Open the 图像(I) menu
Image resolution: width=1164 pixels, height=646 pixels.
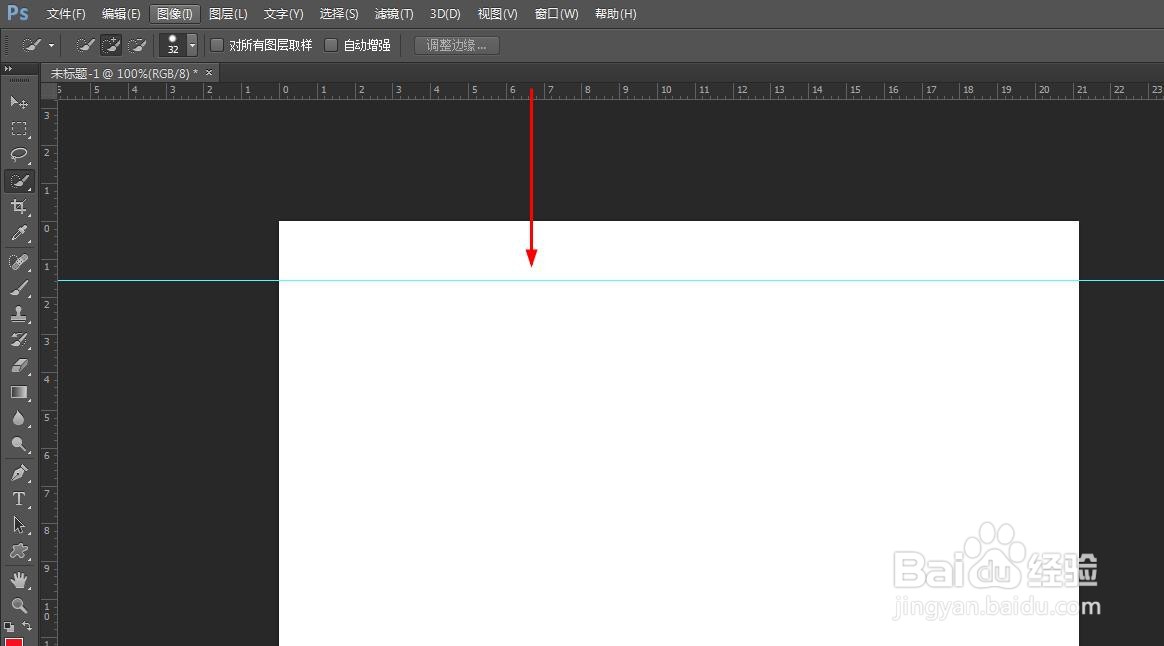pos(174,14)
